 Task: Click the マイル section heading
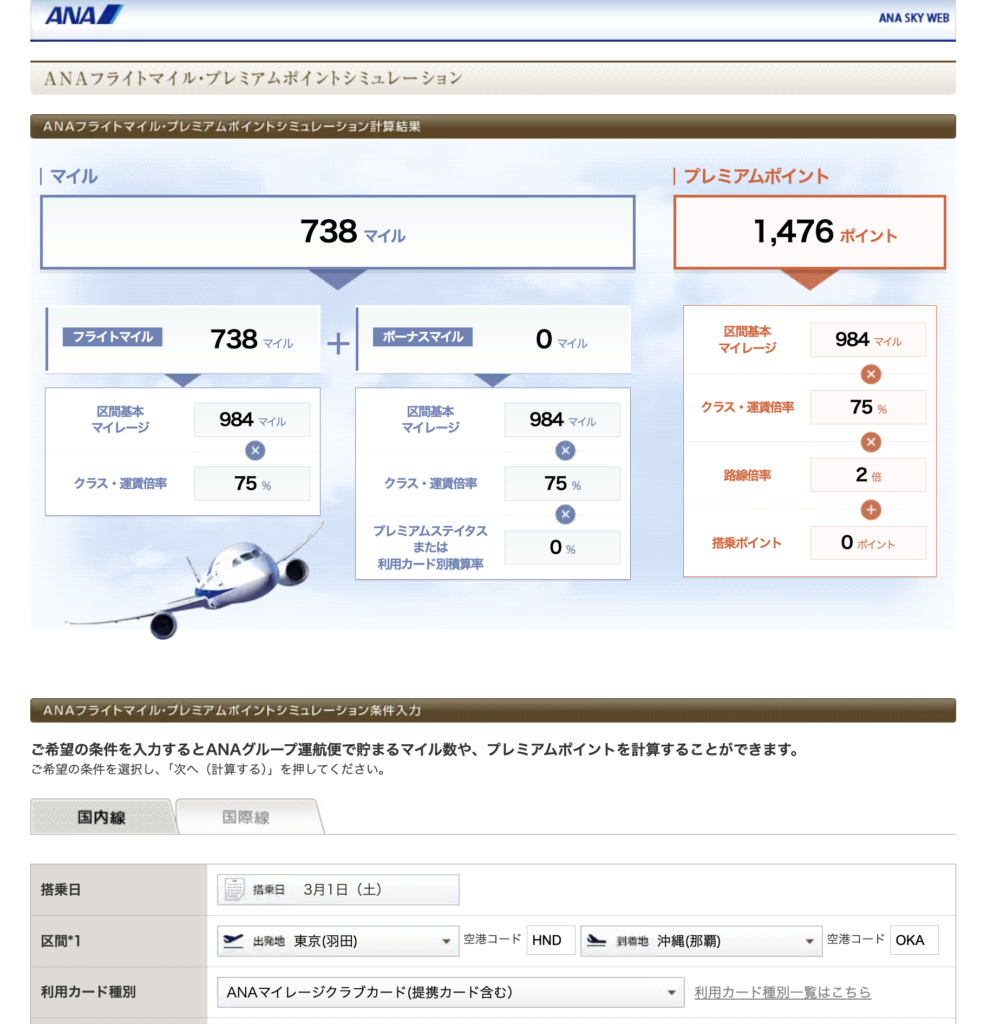74,176
